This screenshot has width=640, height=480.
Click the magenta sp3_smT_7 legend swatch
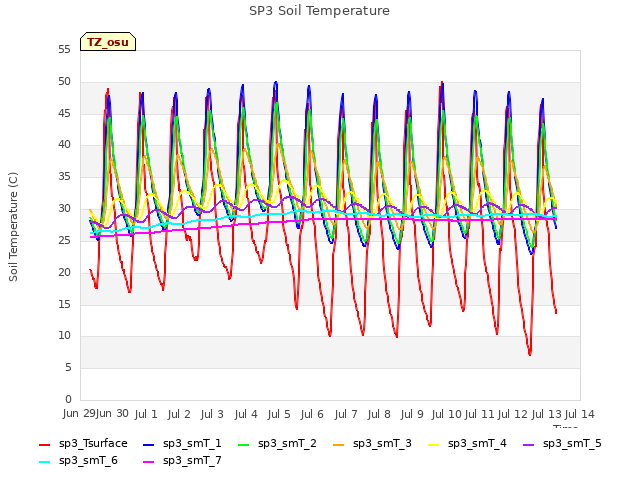pos(149,462)
